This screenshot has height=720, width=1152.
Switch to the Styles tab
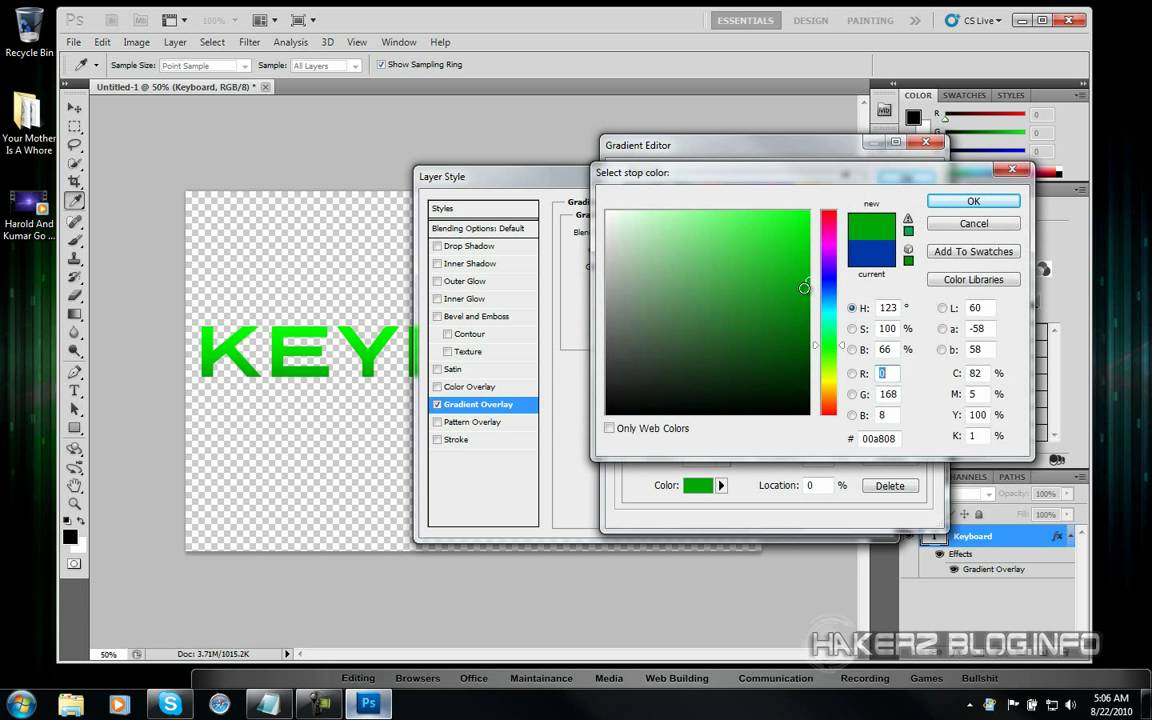[x=1010, y=96]
